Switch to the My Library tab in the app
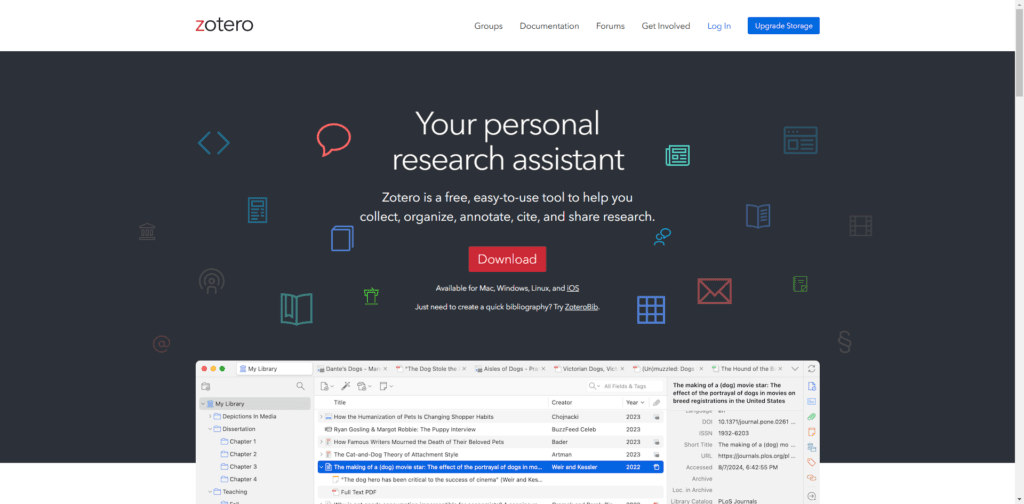 274,369
